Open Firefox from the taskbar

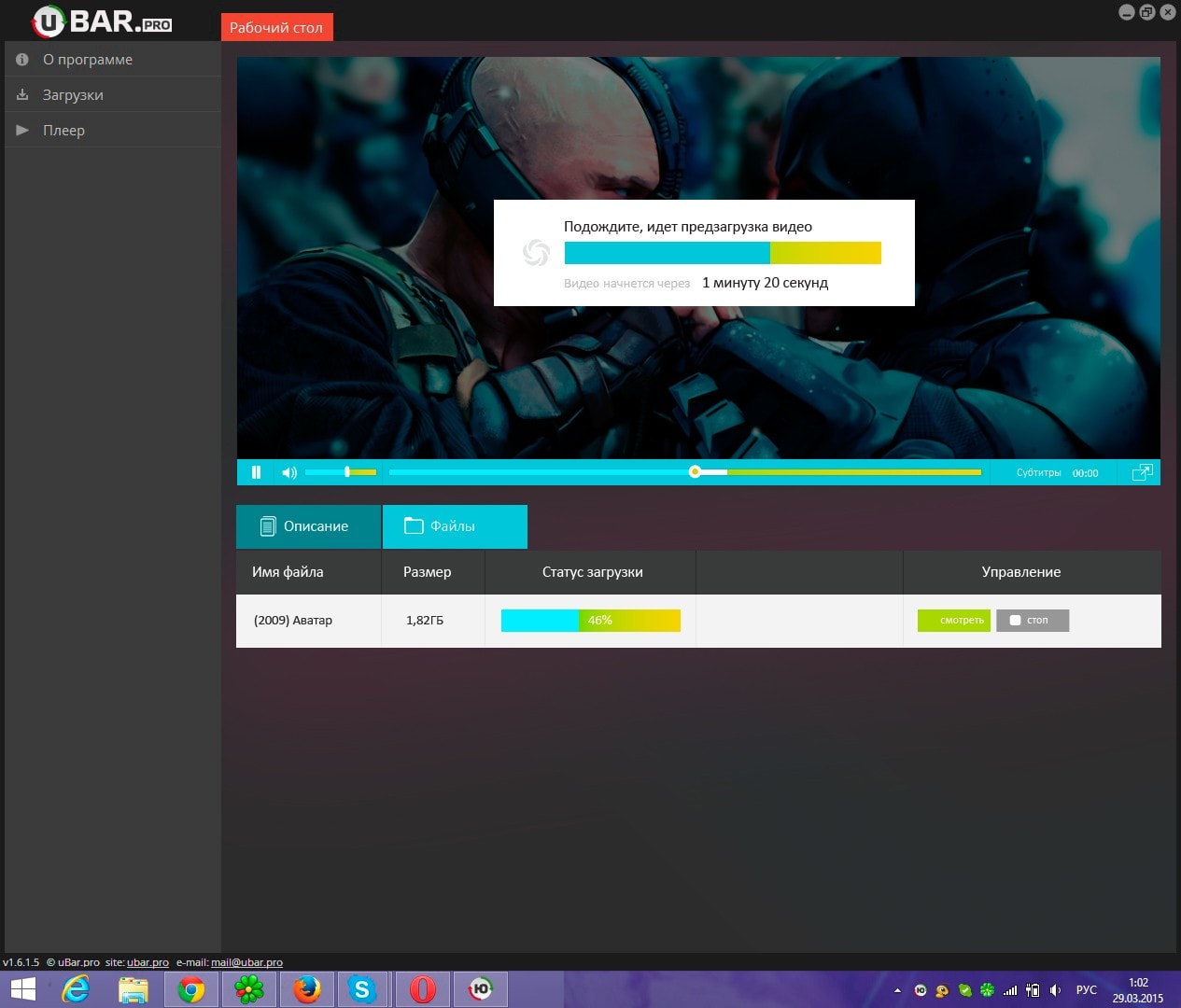[307, 989]
